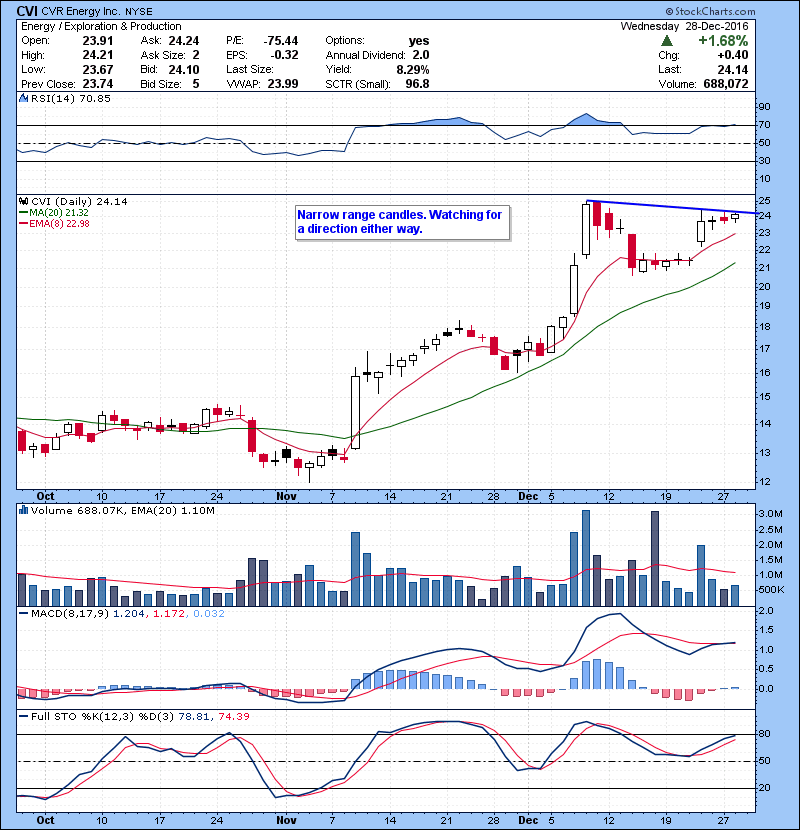Click the EPS value -0.32

point(284,55)
